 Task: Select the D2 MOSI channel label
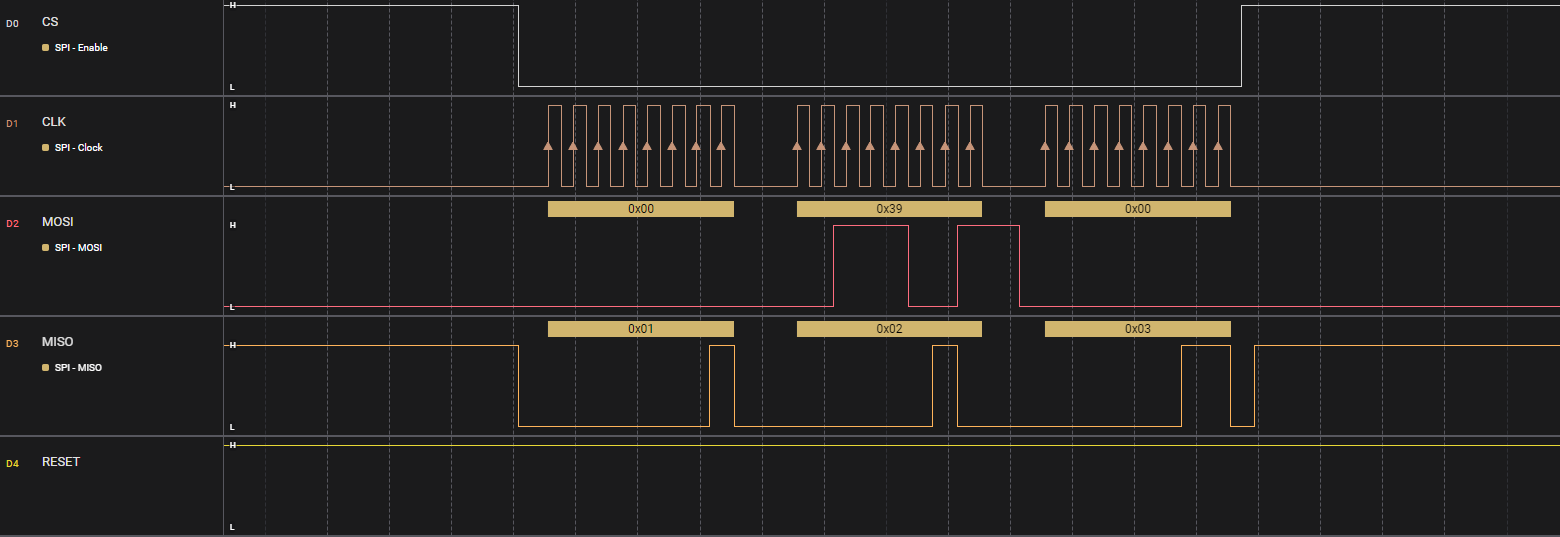click(x=57, y=222)
